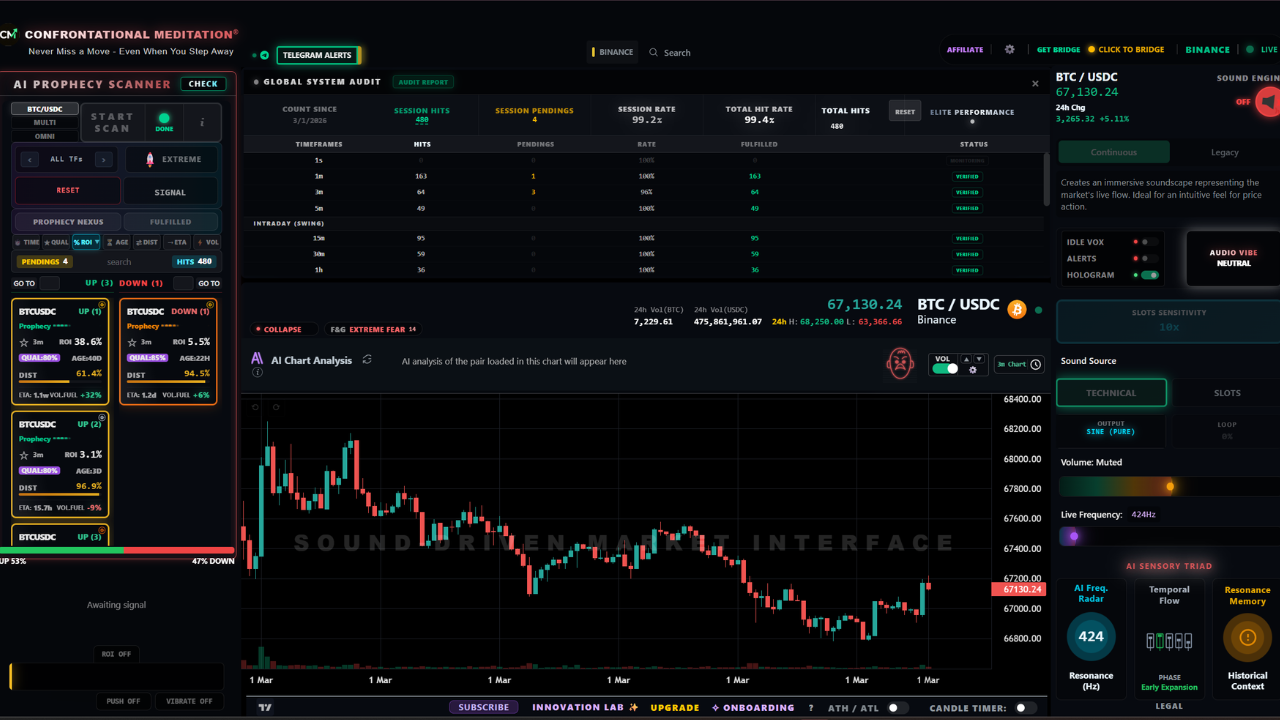Click the TradingView logo below the chart
Screen dimensions: 1280x720
coord(265,707)
